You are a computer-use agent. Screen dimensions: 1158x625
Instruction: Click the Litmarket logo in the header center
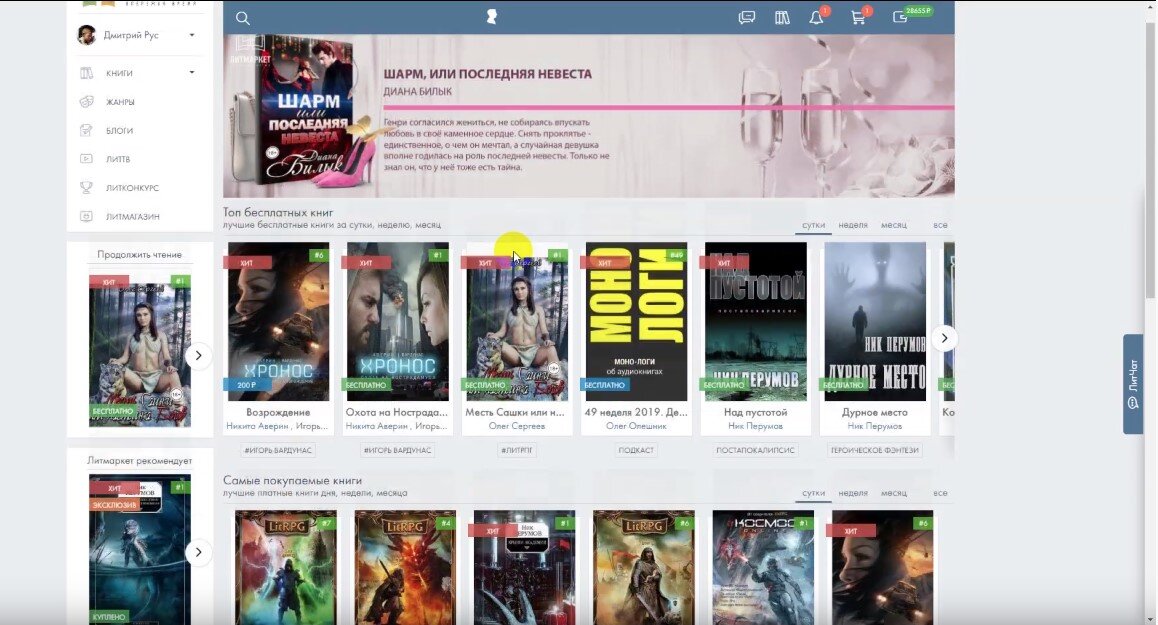pyautogui.click(x=491, y=17)
